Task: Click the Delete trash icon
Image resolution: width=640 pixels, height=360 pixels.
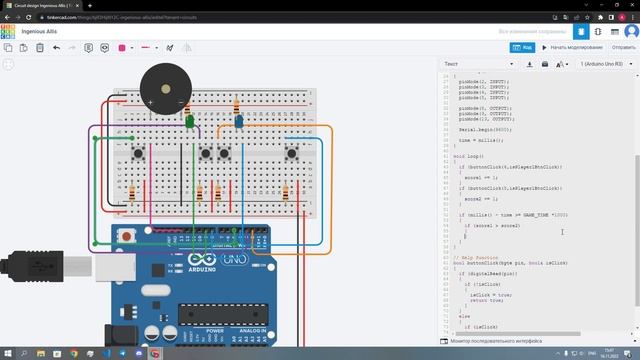Action: point(40,48)
